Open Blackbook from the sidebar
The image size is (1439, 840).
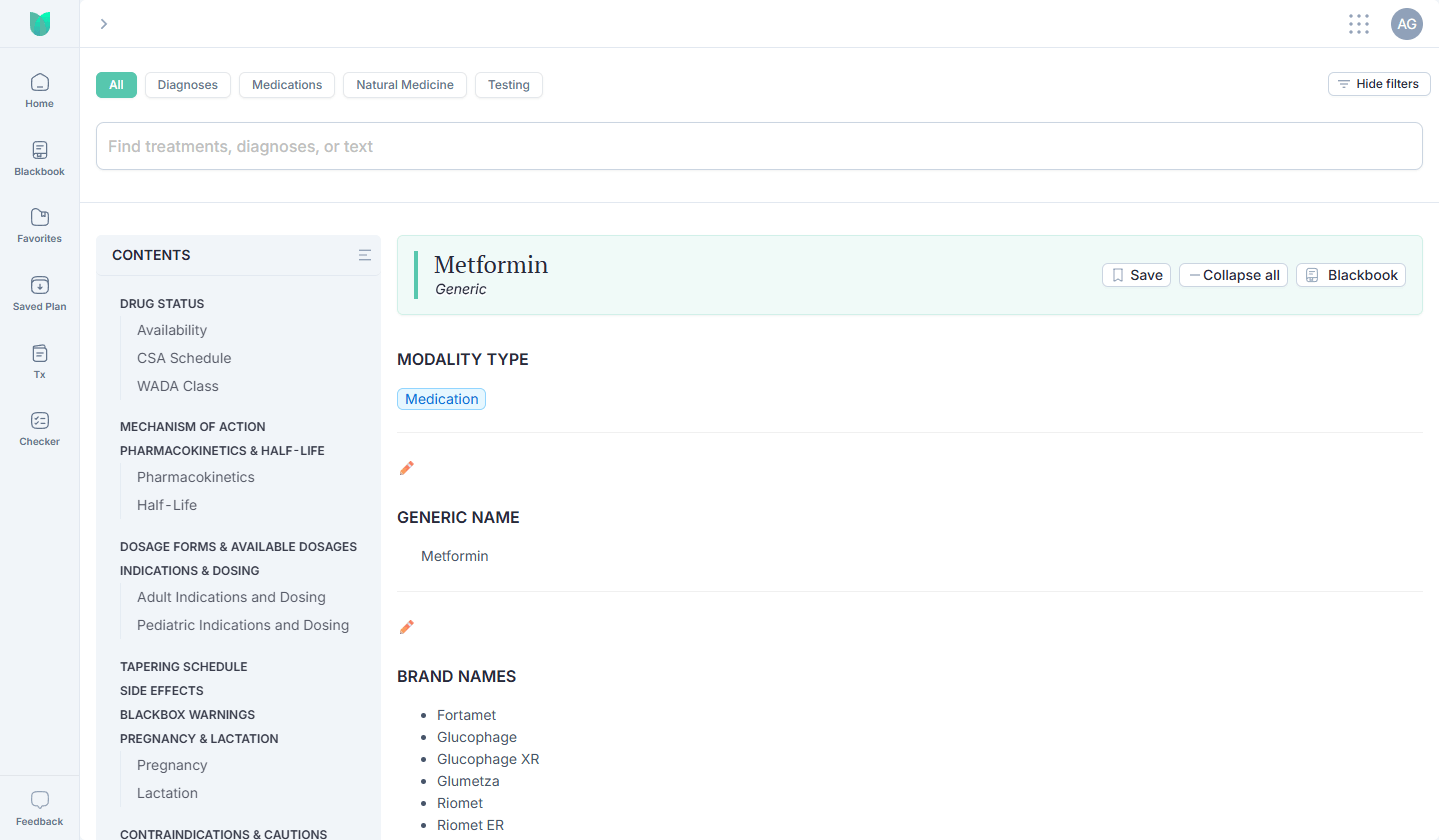tap(40, 159)
